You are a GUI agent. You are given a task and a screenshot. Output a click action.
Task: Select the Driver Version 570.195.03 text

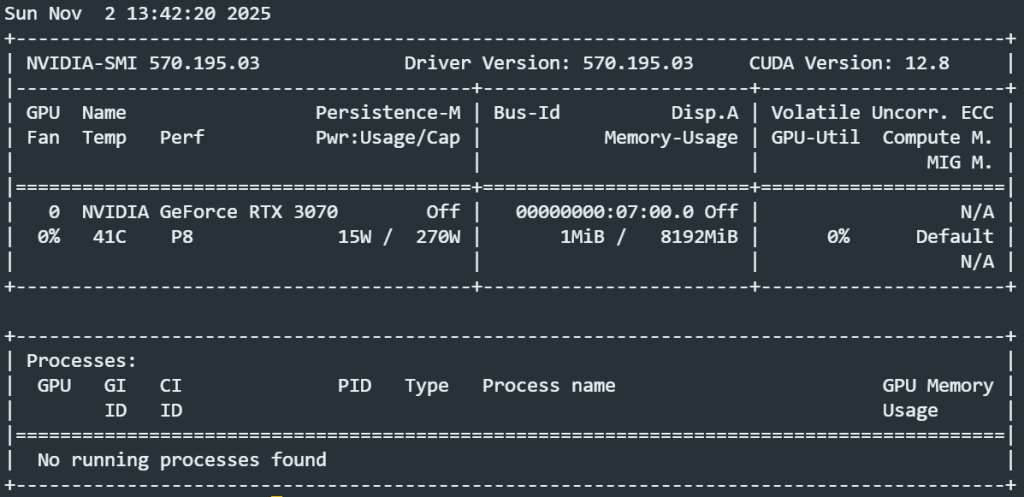[548, 63]
